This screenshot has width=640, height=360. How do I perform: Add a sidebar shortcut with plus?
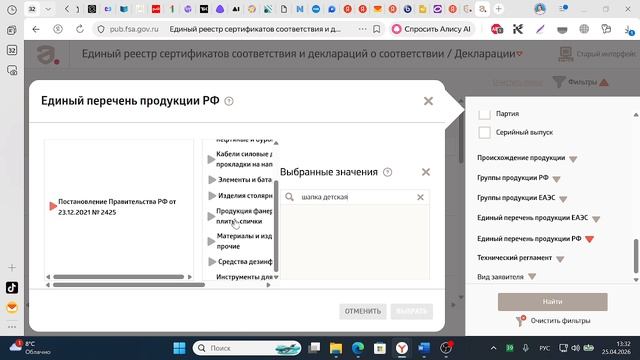pos(12,268)
